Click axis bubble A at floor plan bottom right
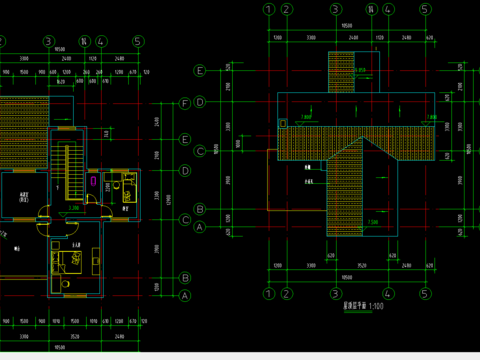The image size is (480, 360). pyautogui.click(x=185, y=296)
